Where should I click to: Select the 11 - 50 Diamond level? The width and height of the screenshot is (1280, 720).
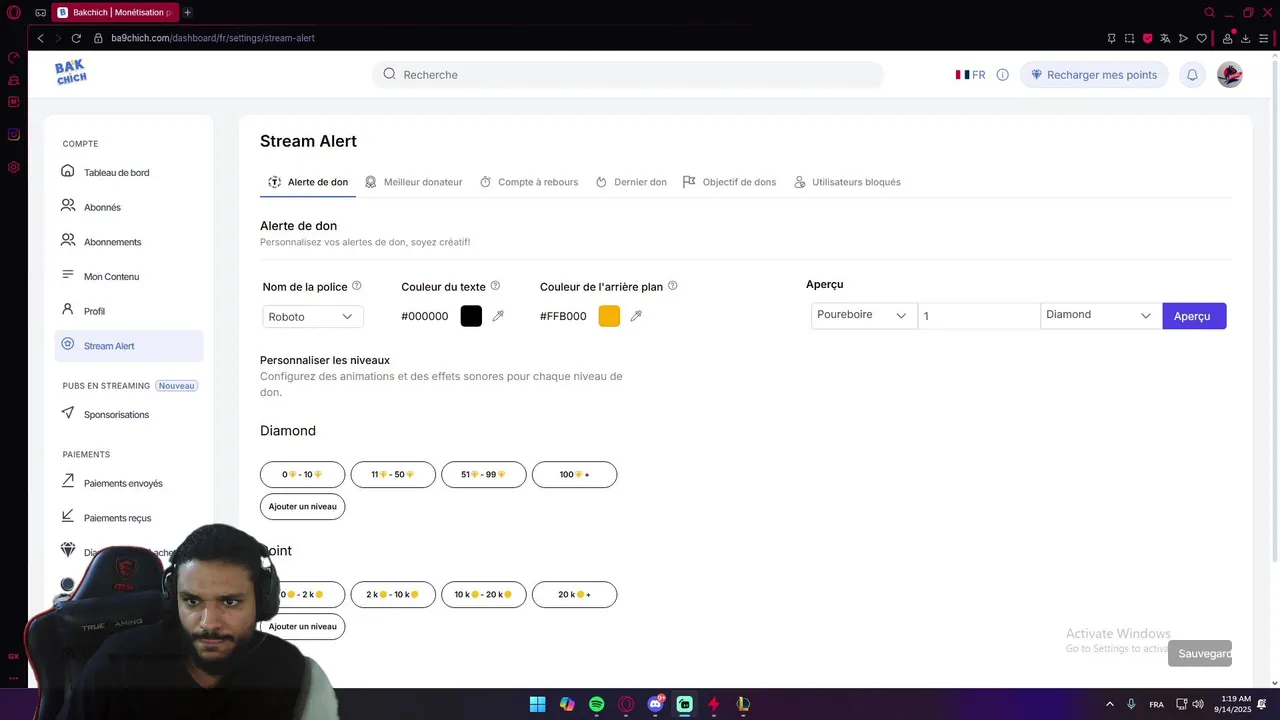point(393,475)
